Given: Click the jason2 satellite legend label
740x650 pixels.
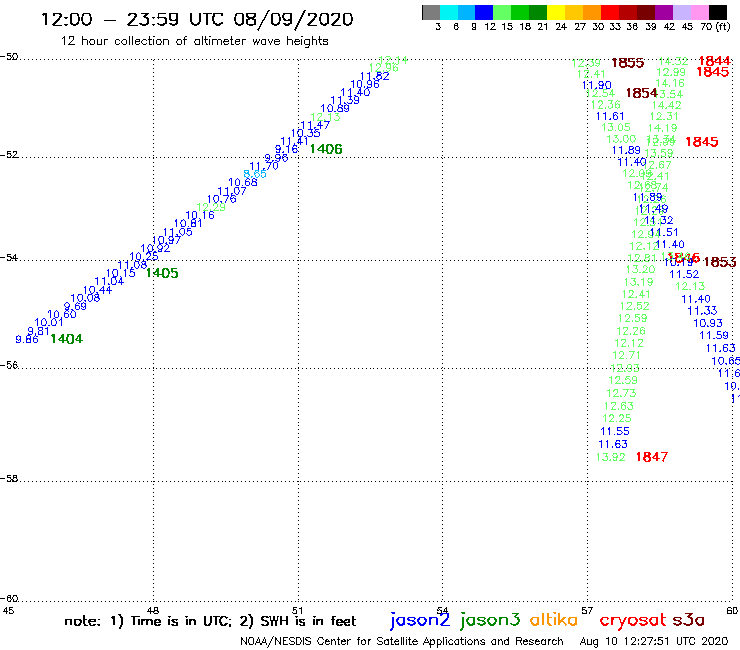Looking at the screenshot, I should click(420, 620).
